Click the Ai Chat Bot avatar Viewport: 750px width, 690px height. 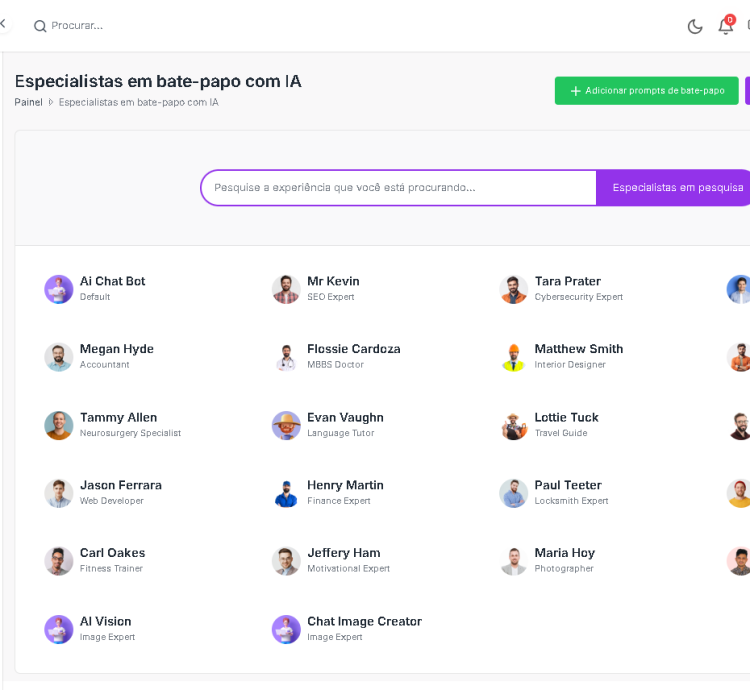click(59, 289)
